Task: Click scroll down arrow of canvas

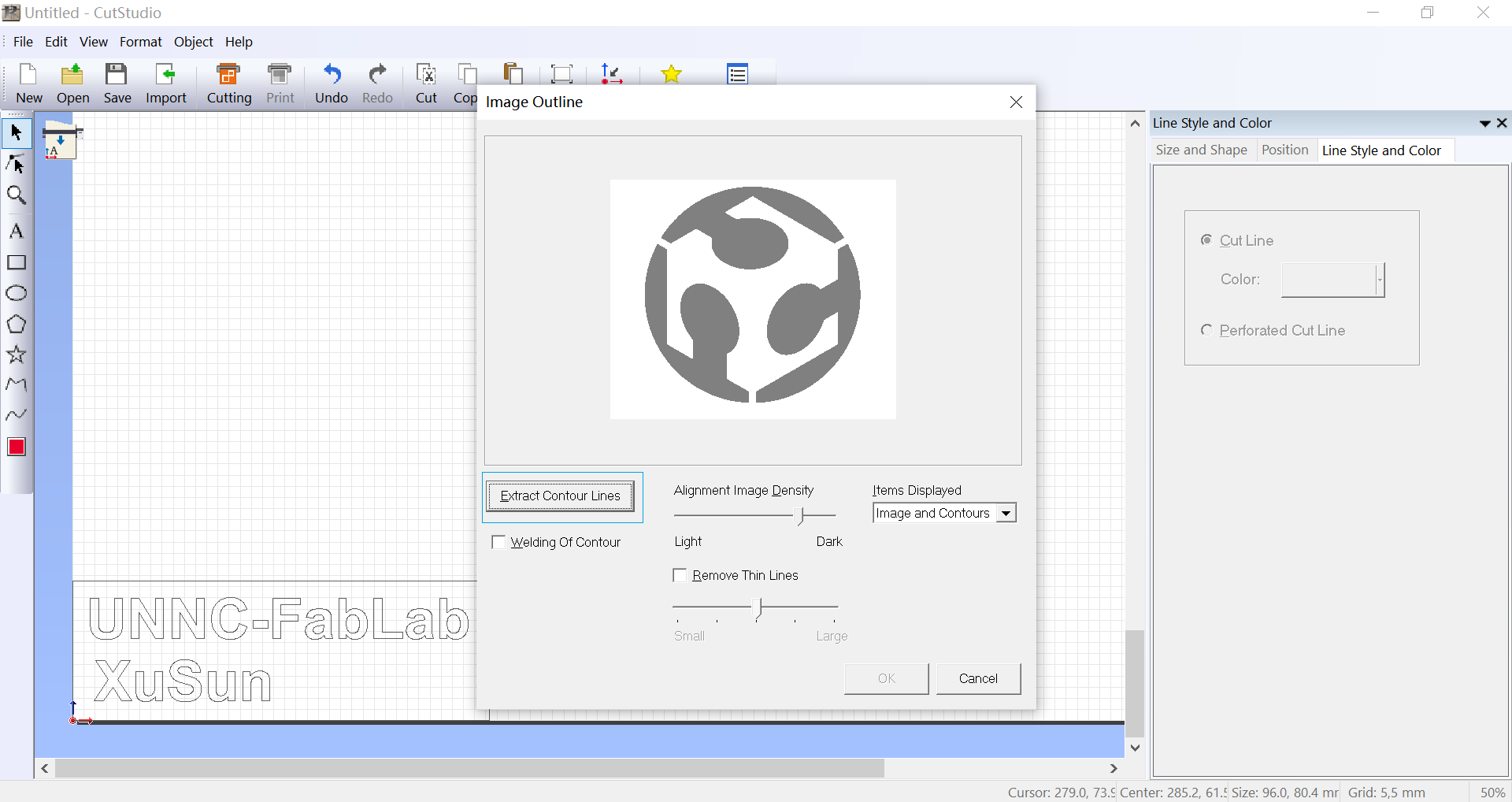Action: tap(1135, 748)
